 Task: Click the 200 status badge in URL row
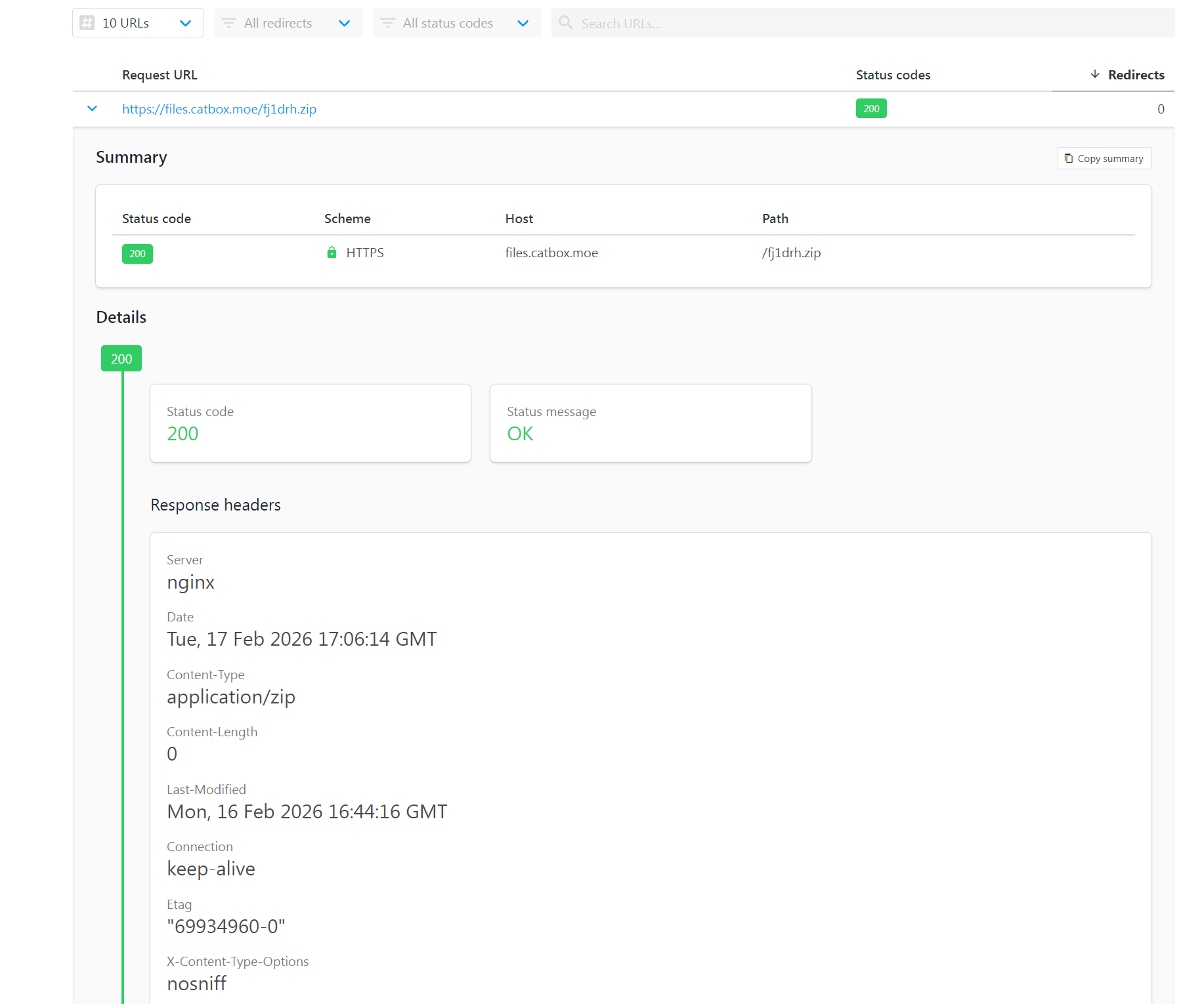point(871,109)
